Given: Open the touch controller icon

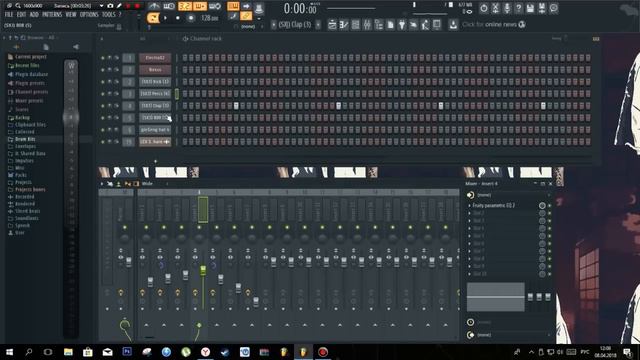Looking at the screenshot, I should [425, 25].
